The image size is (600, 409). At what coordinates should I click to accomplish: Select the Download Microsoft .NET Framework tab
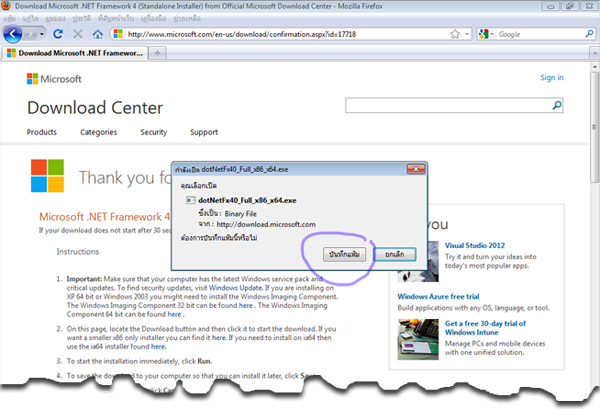tap(75, 53)
